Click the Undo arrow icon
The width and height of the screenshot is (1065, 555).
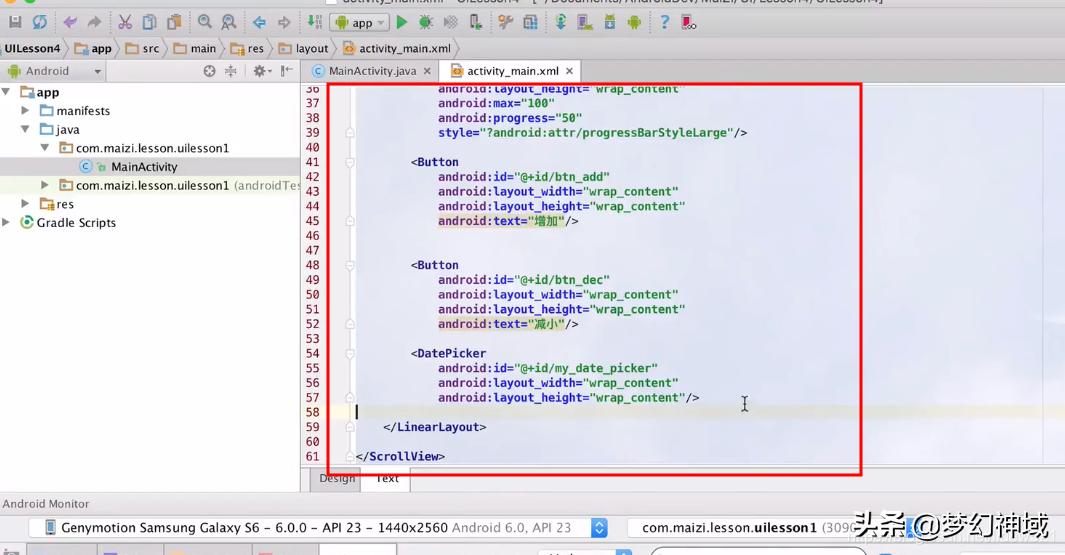[70, 21]
